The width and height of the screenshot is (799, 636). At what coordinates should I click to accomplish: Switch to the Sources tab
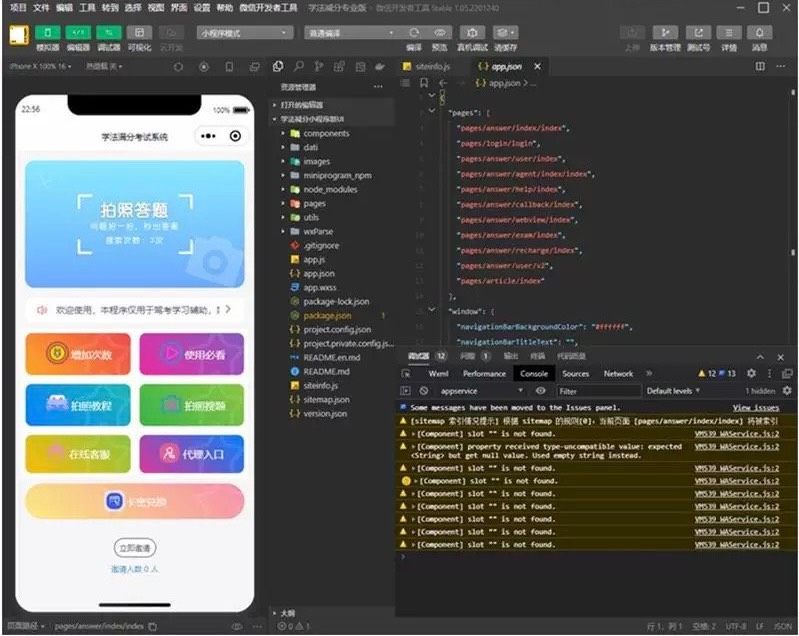point(575,374)
